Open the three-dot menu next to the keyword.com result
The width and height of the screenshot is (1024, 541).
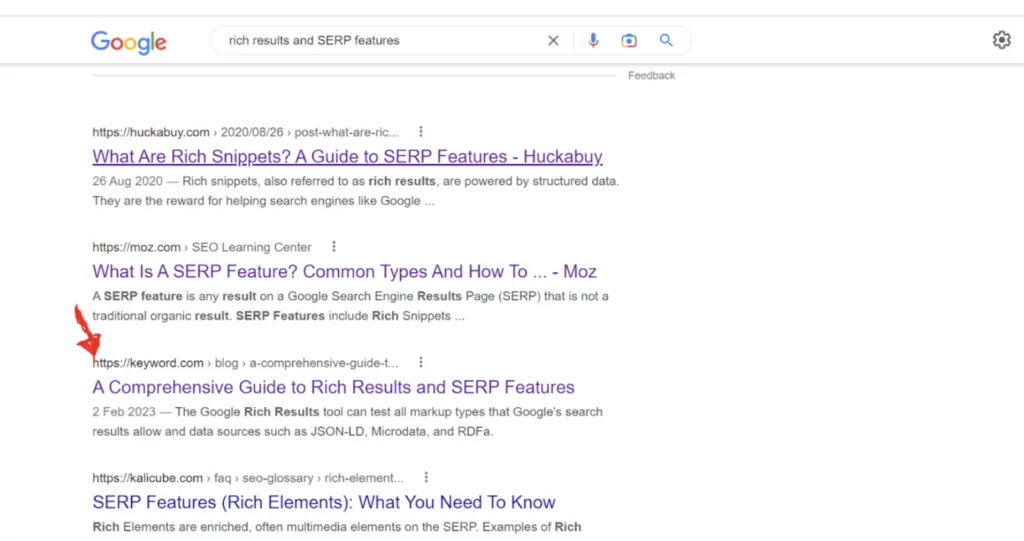pos(421,363)
